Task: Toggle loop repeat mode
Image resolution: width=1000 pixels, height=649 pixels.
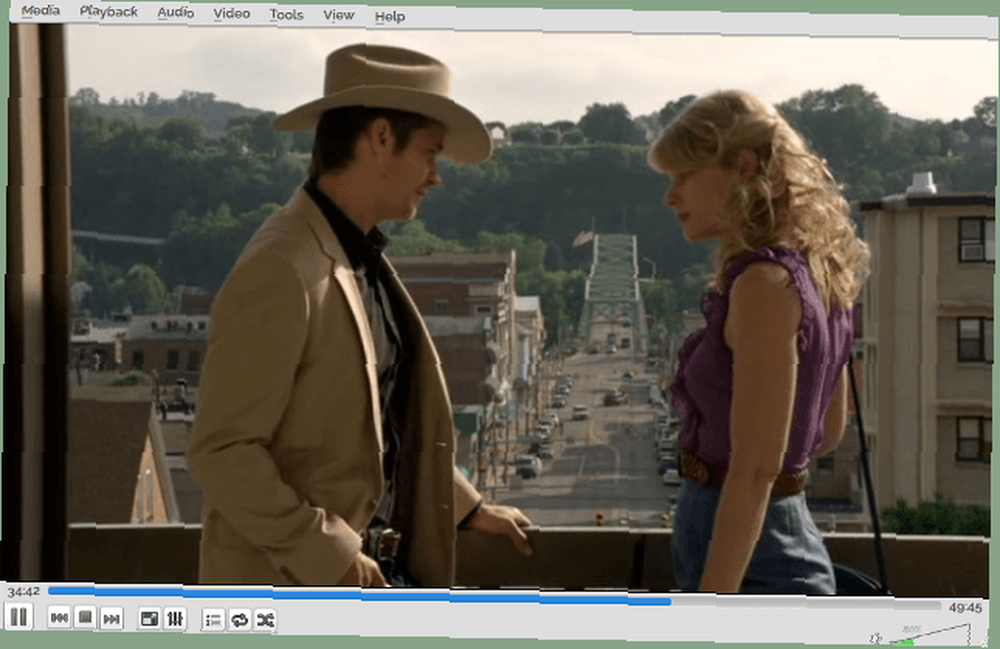Action: (x=239, y=620)
